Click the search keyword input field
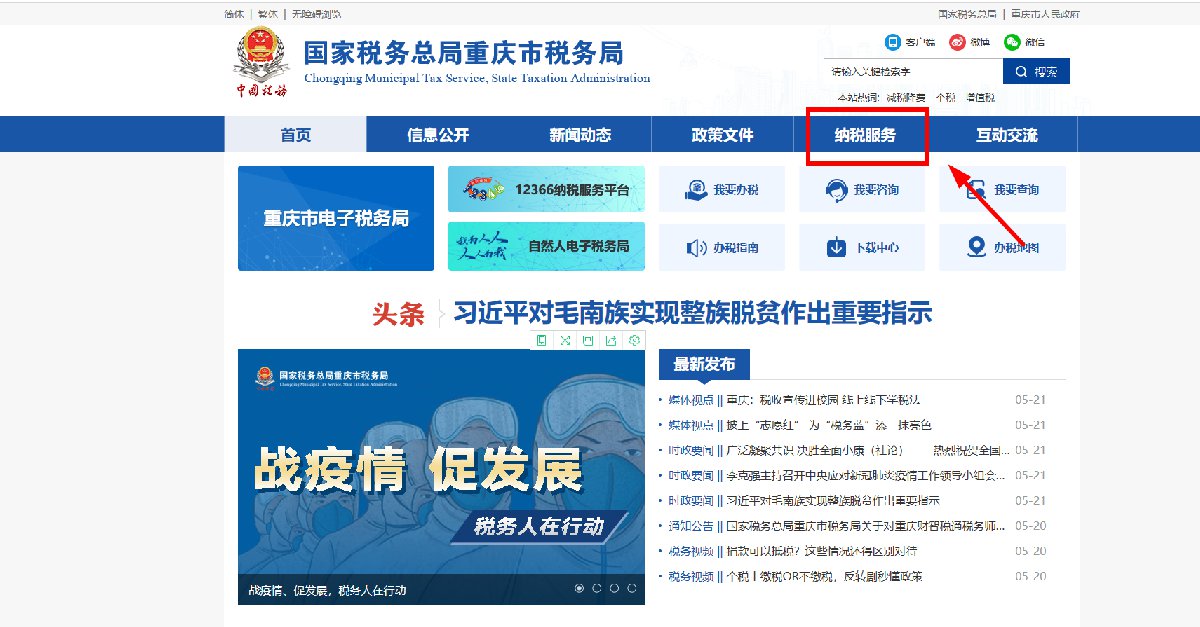 click(914, 72)
